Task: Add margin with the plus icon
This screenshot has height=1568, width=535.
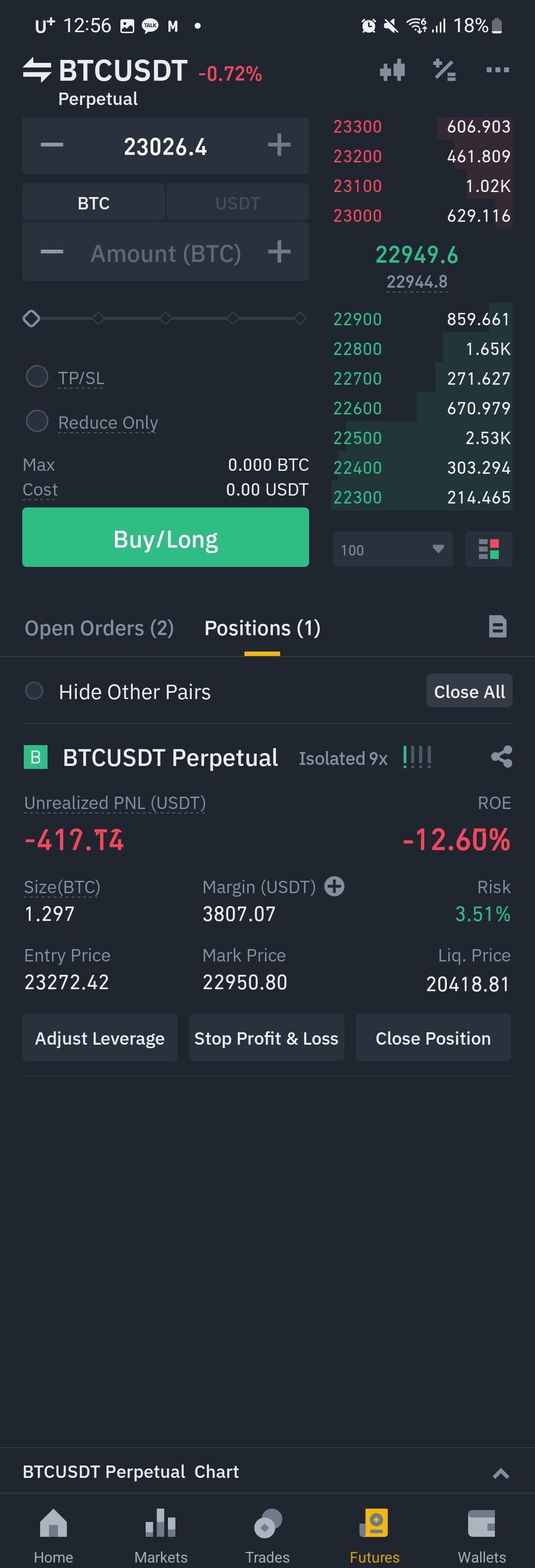Action: 334,886
